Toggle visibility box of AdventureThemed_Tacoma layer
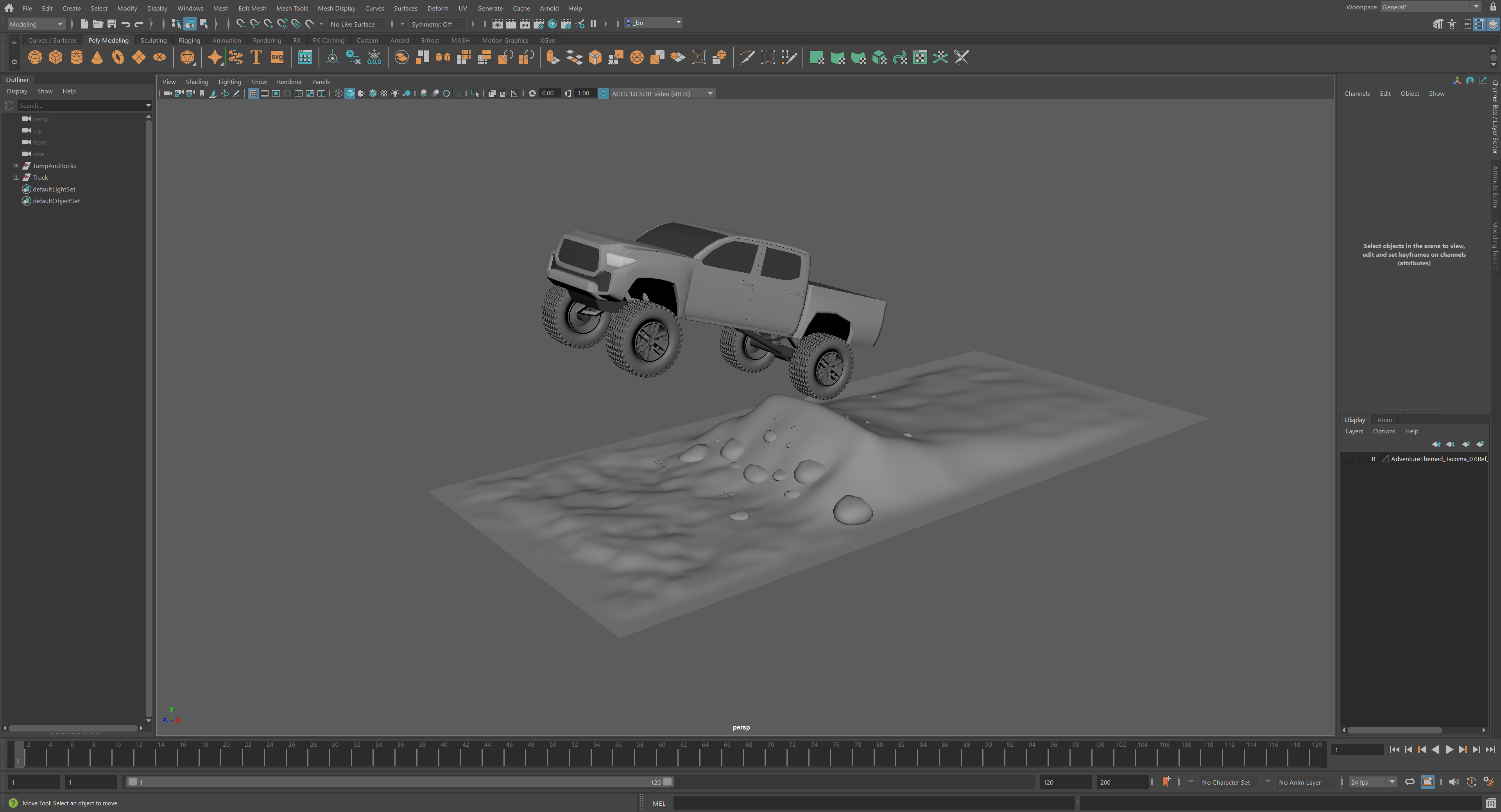The height and width of the screenshot is (812, 1501). 1347,459
